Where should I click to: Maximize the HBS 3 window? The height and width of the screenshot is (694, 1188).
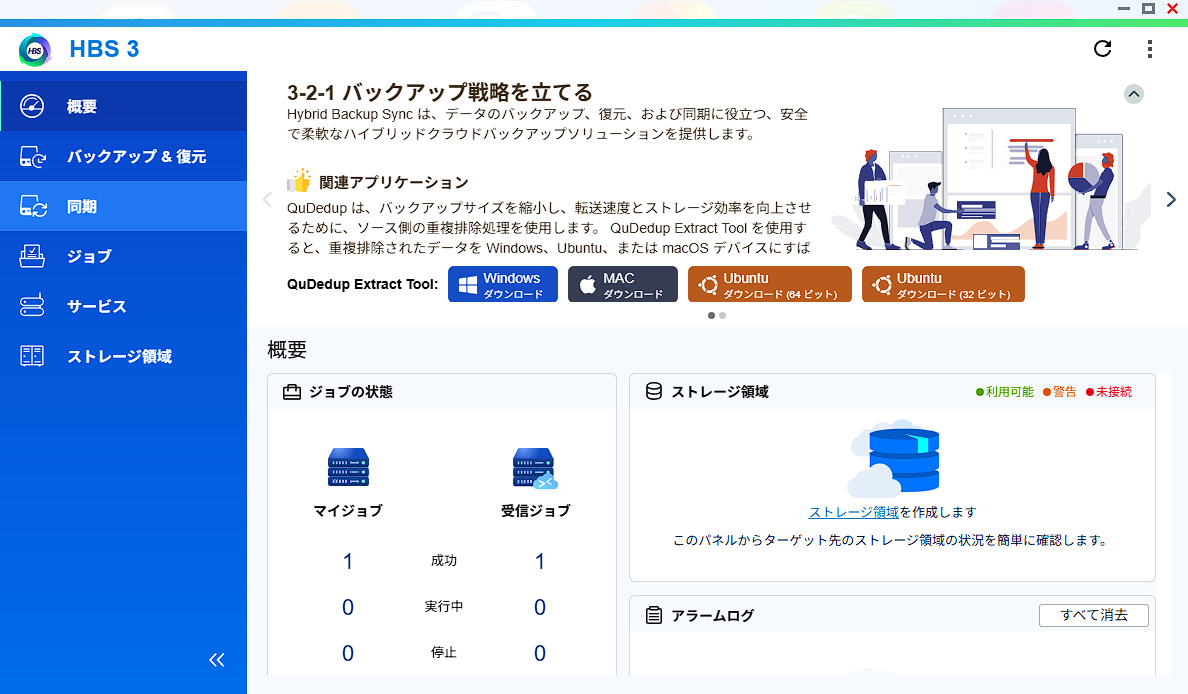point(1149,8)
